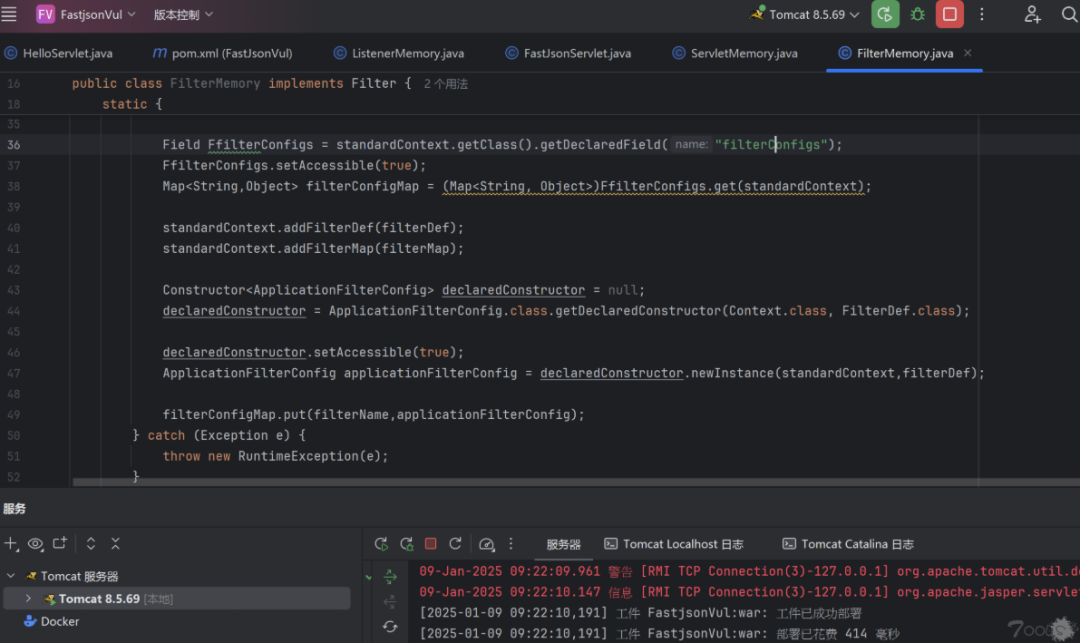
Task: Click the undeploy grey arrows icon
Action: coord(390,602)
